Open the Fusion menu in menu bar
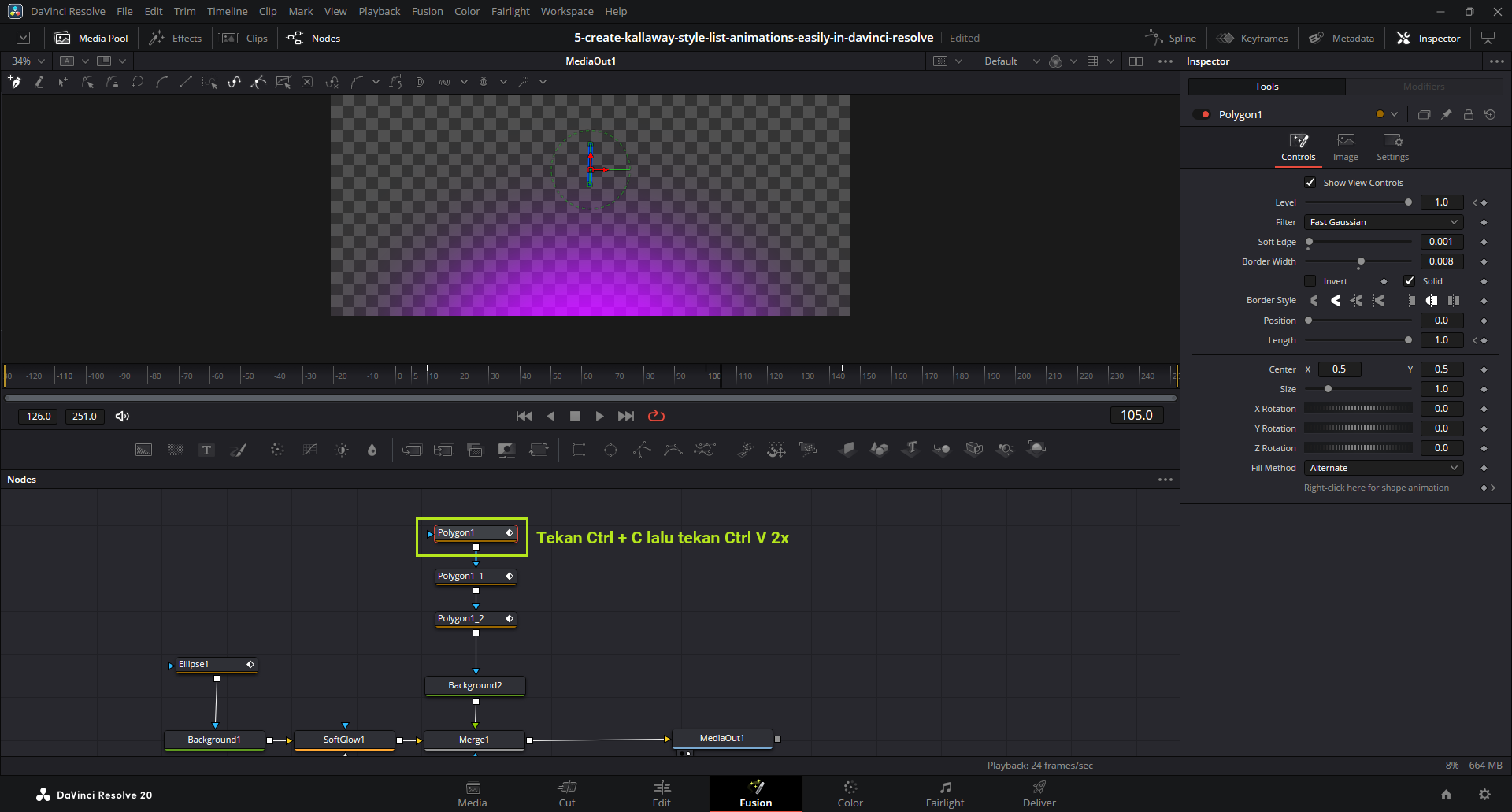Viewport: 1512px width, 812px height. point(427,11)
